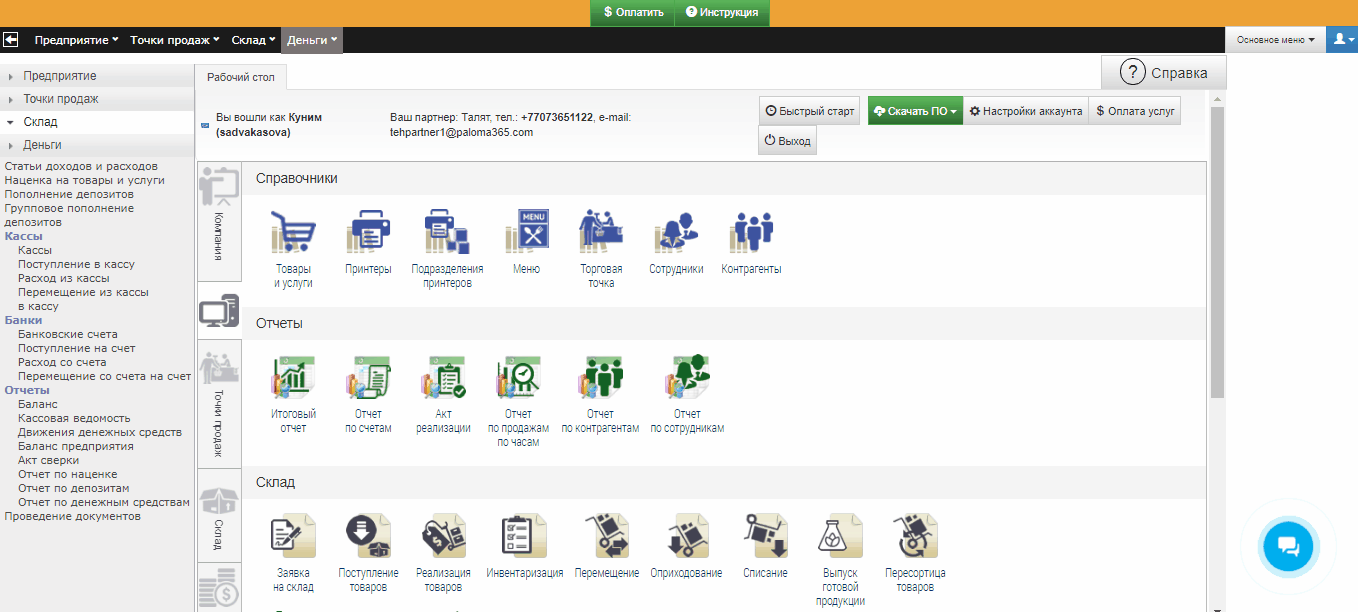Open the Контрагенты icon
This screenshot has height=612, width=1358.
751,233
